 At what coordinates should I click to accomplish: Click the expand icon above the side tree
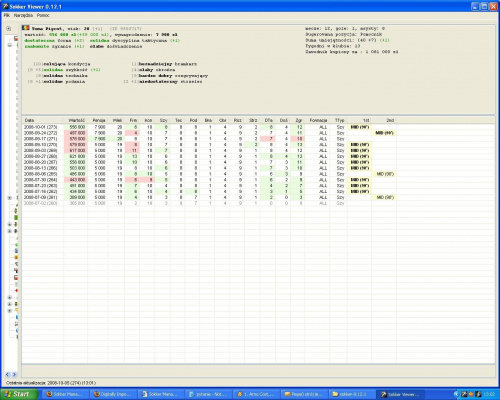pos(9,29)
